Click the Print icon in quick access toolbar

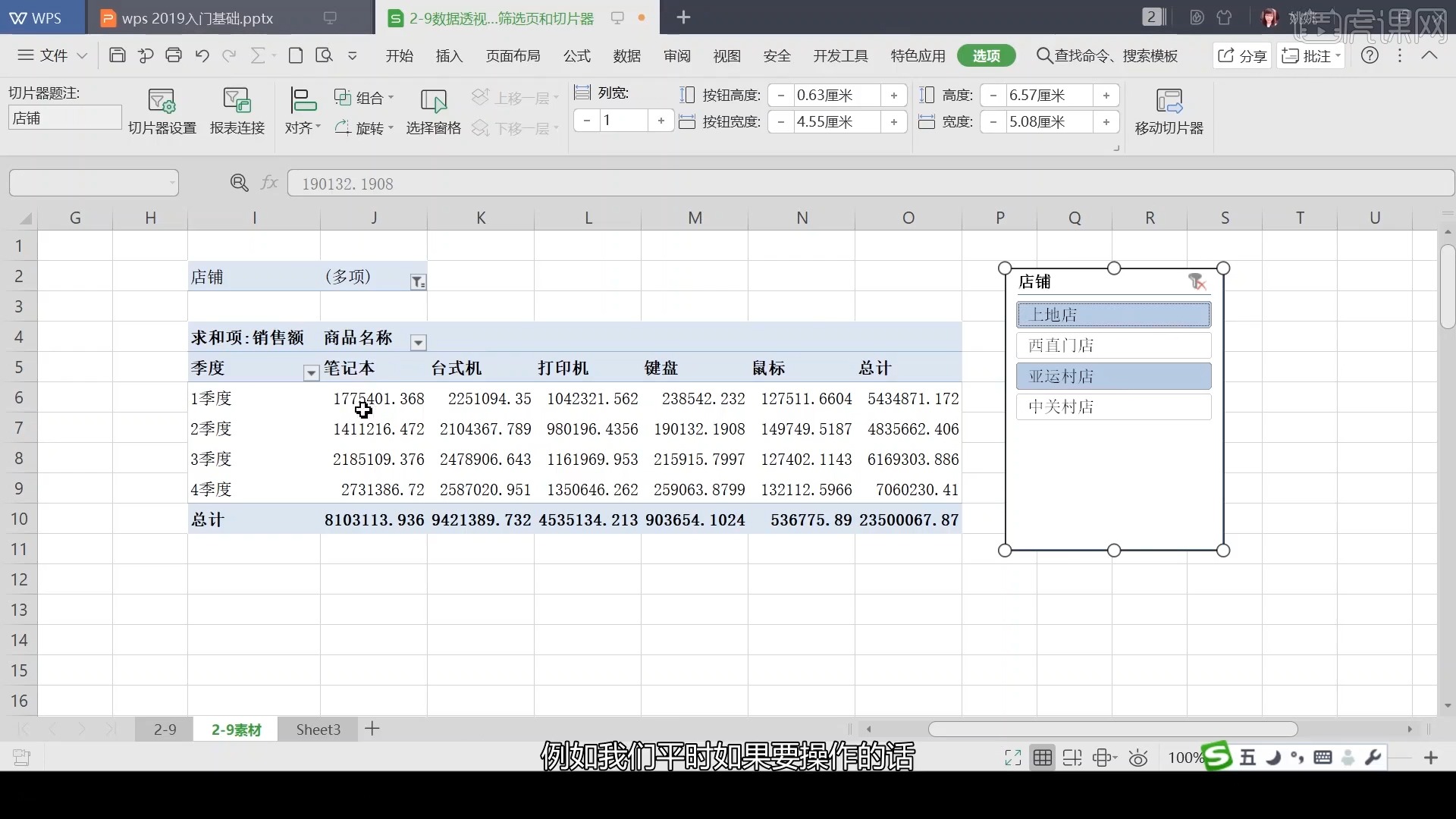pyautogui.click(x=174, y=55)
